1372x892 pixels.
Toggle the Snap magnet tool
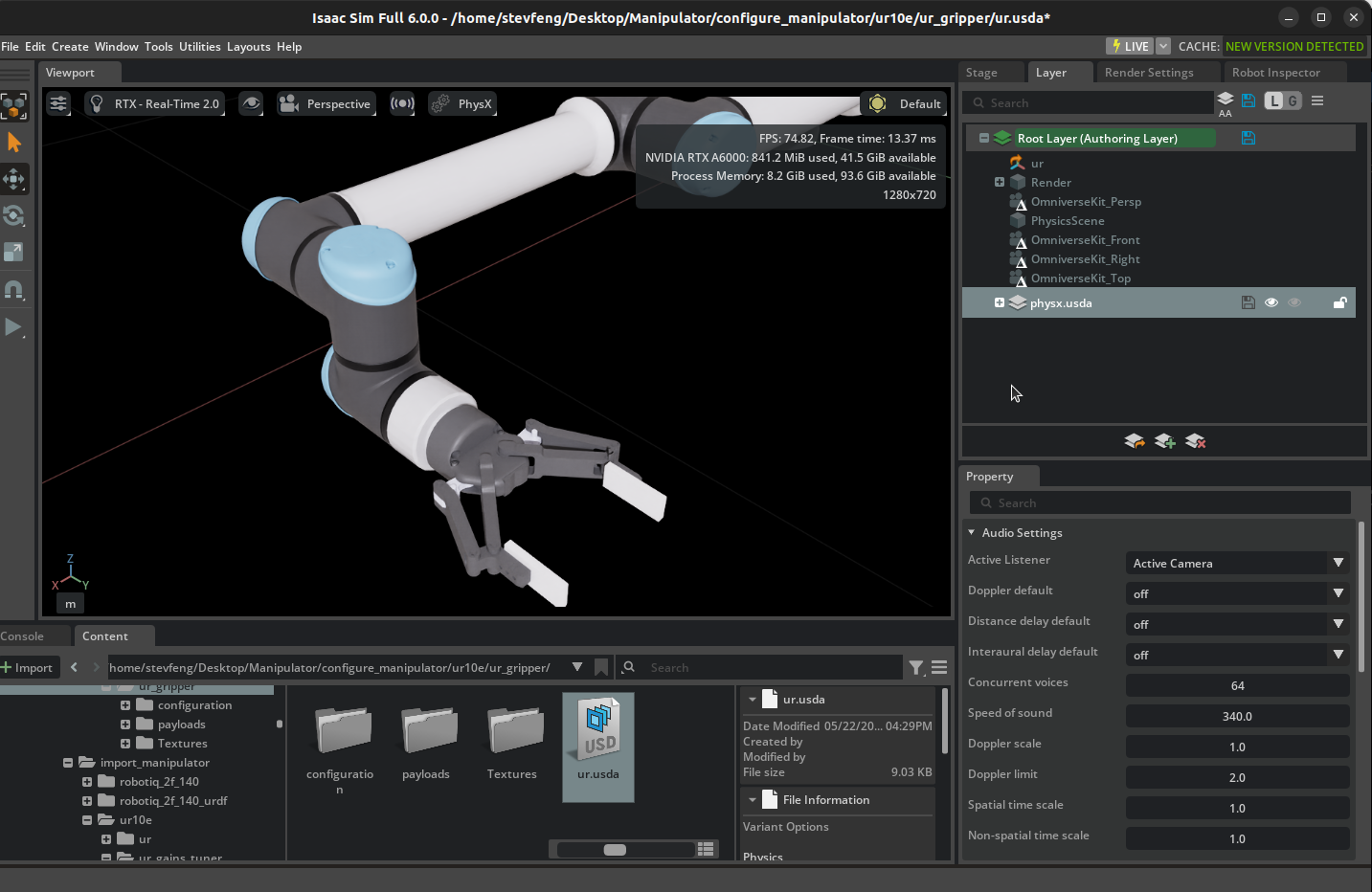(13, 290)
